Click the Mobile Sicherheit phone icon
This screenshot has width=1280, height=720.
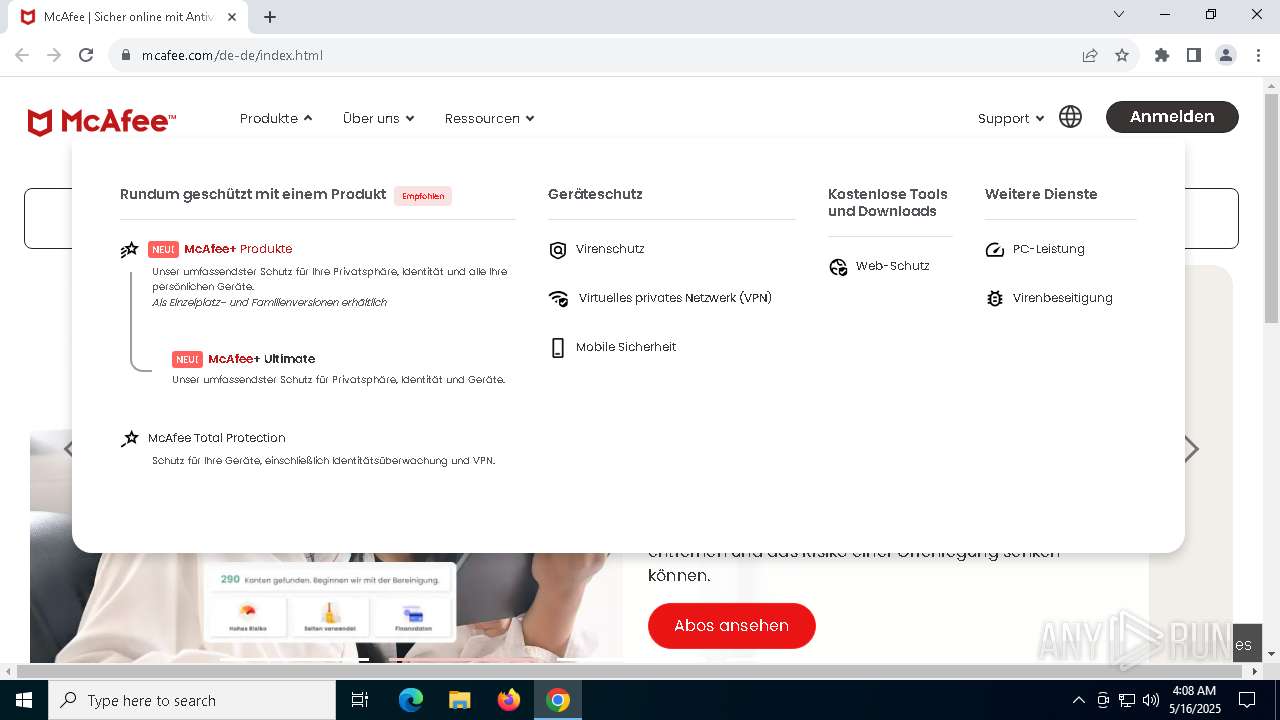coord(558,348)
